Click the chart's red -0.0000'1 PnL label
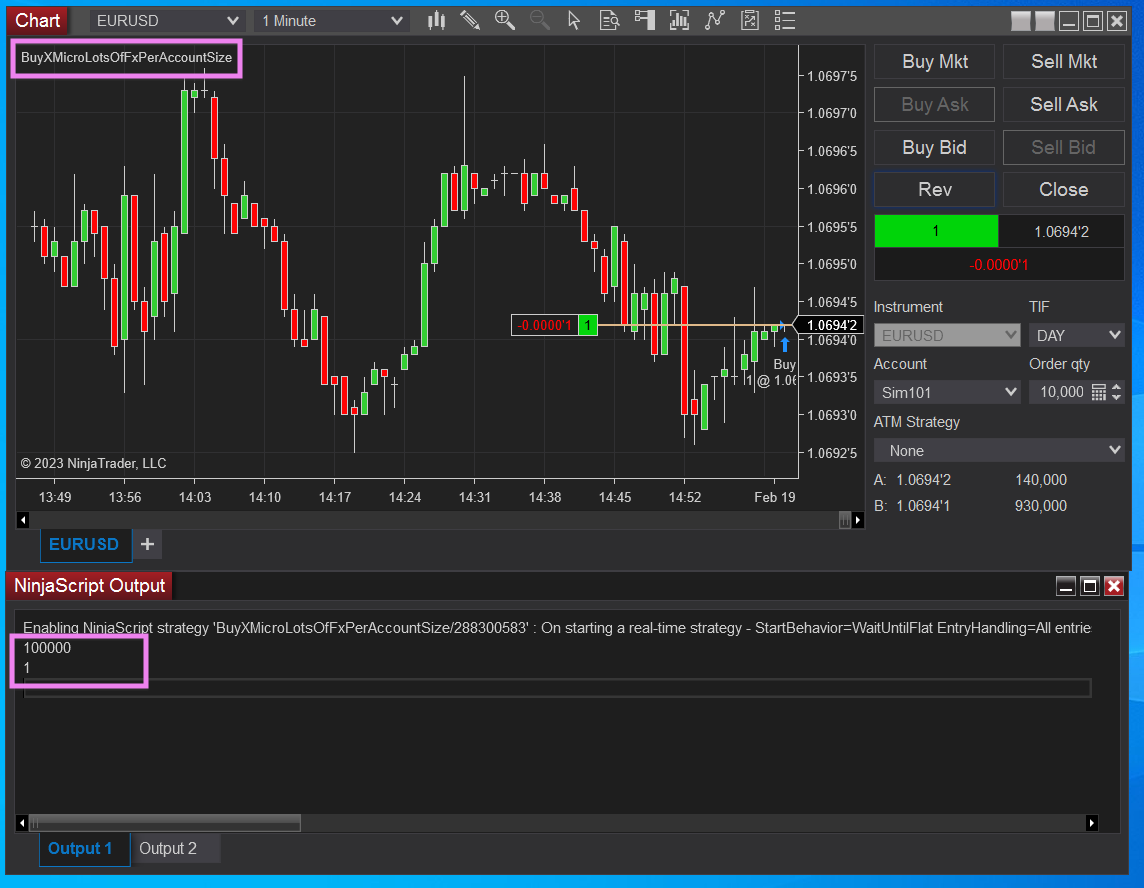 [545, 325]
